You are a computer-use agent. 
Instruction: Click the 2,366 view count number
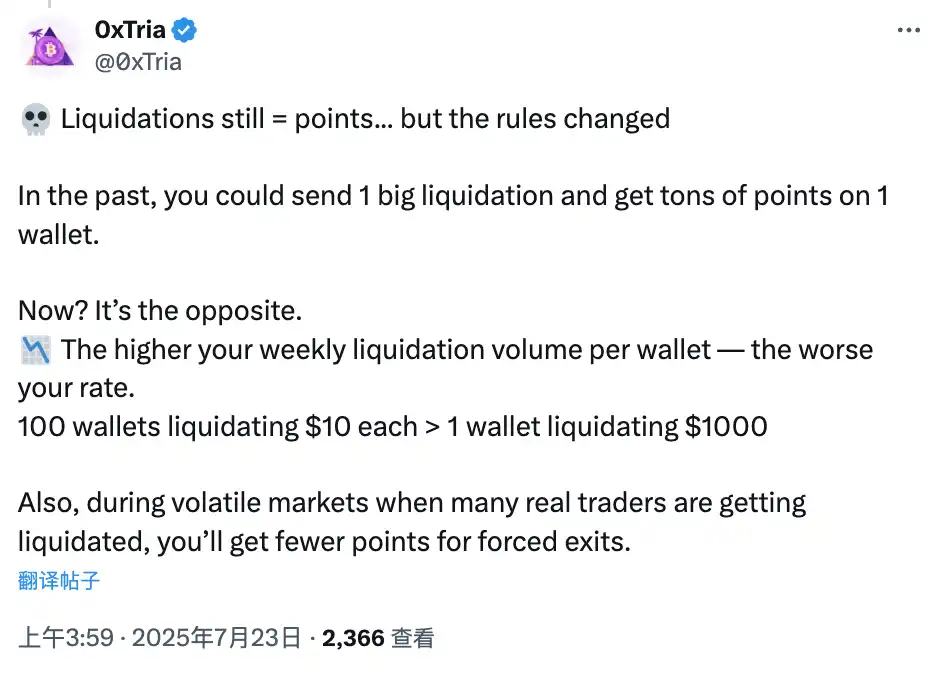(353, 637)
